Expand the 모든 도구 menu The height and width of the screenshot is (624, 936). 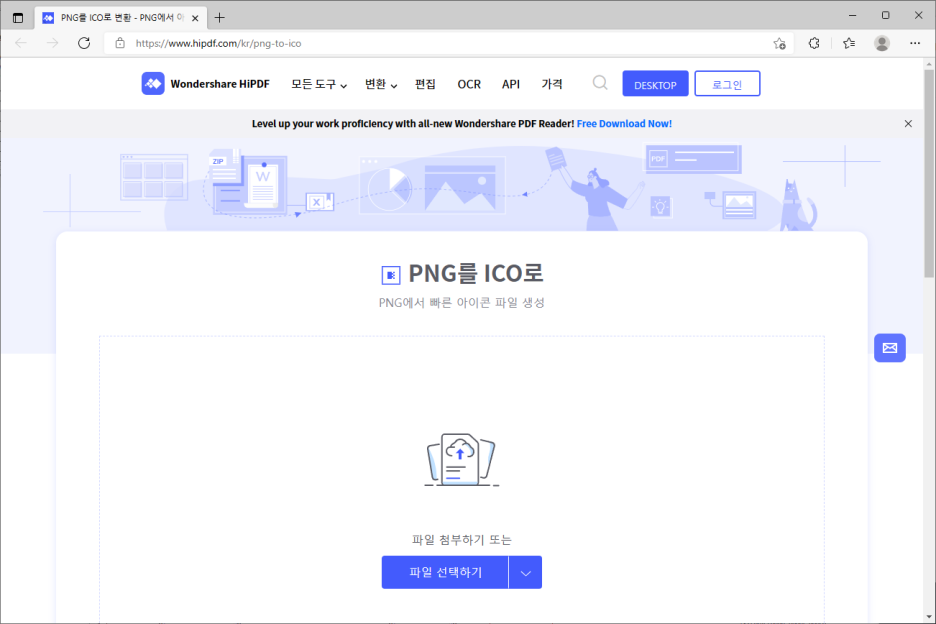(x=319, y=84)
